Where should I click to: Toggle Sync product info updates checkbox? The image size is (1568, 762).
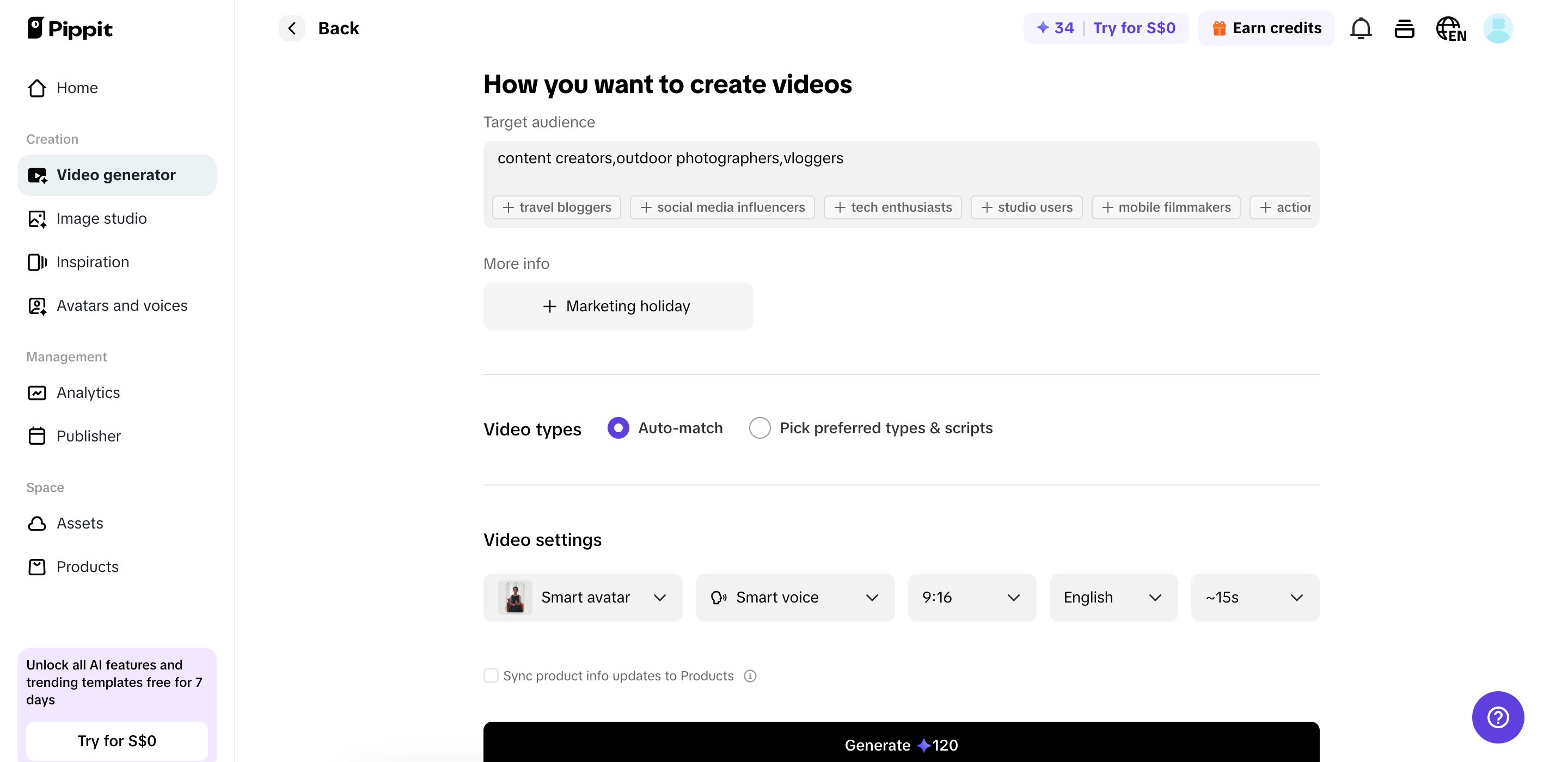491,675
